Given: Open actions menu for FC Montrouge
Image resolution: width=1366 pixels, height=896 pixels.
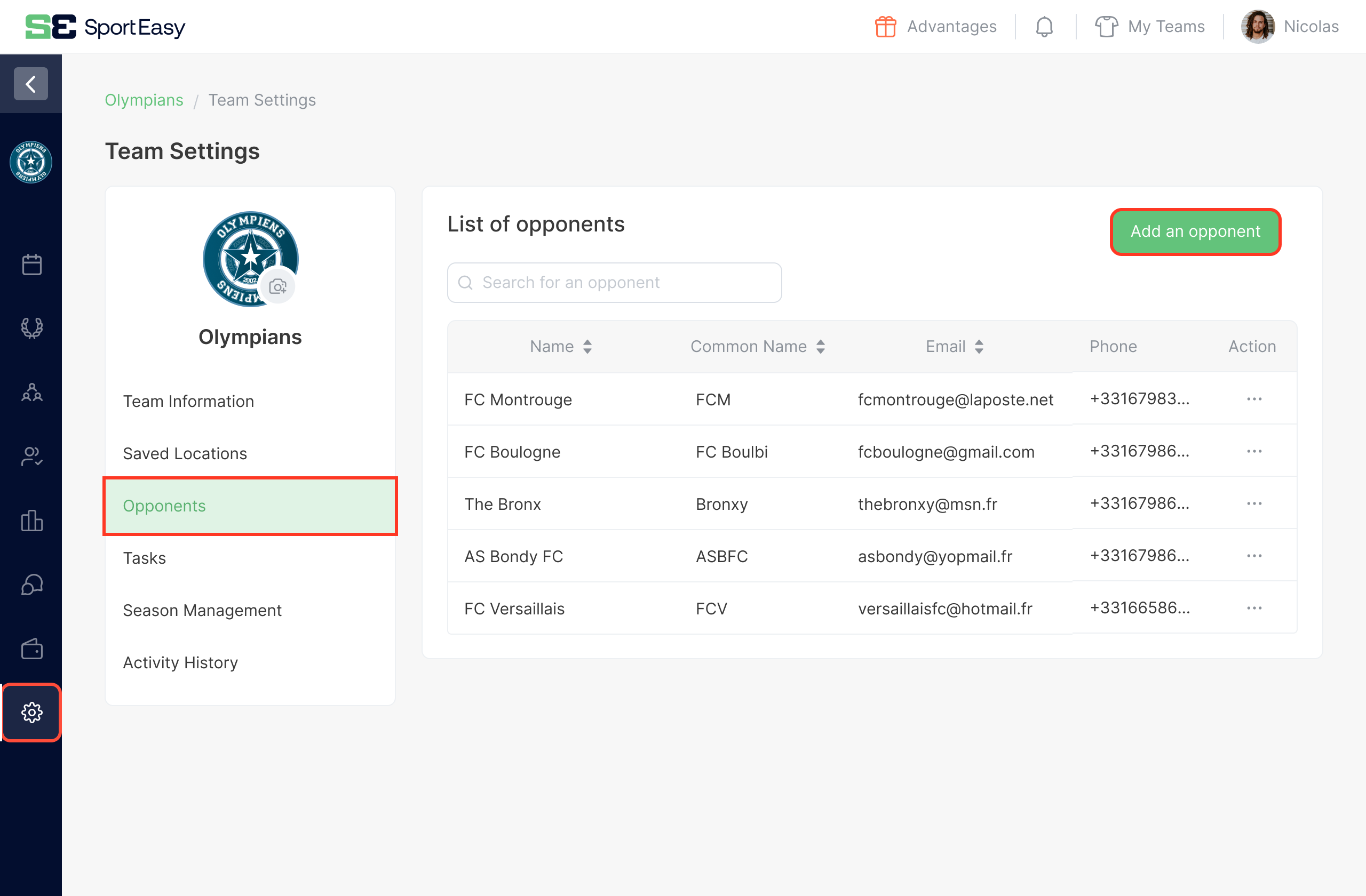Looking at the screenshot, I should pyautogui.click(x=1254, y=399).
